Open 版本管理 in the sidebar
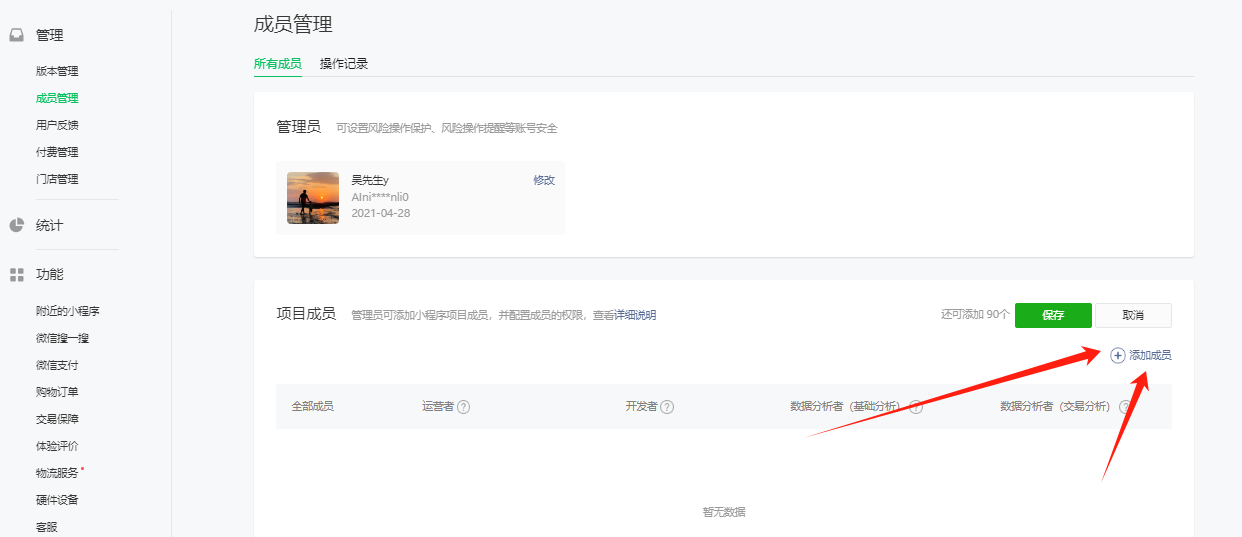This screenshot has width=1242, height=537. [x=57, y=71]
